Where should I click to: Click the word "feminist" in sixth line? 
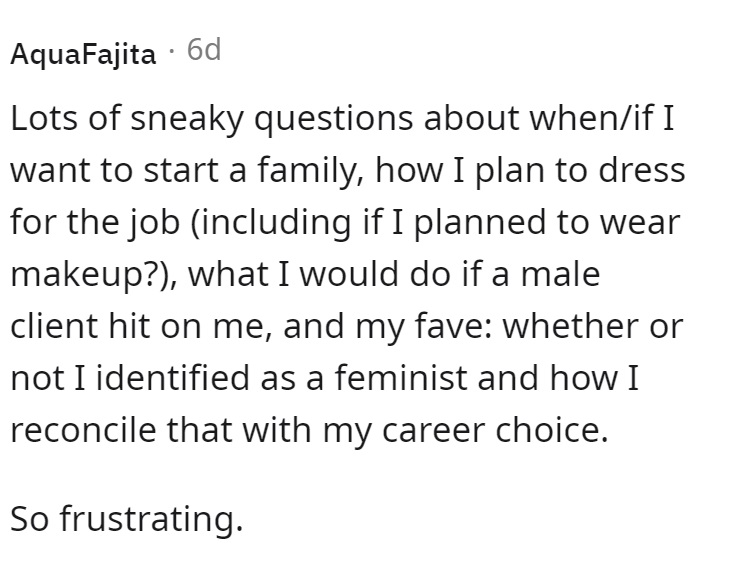401,379
